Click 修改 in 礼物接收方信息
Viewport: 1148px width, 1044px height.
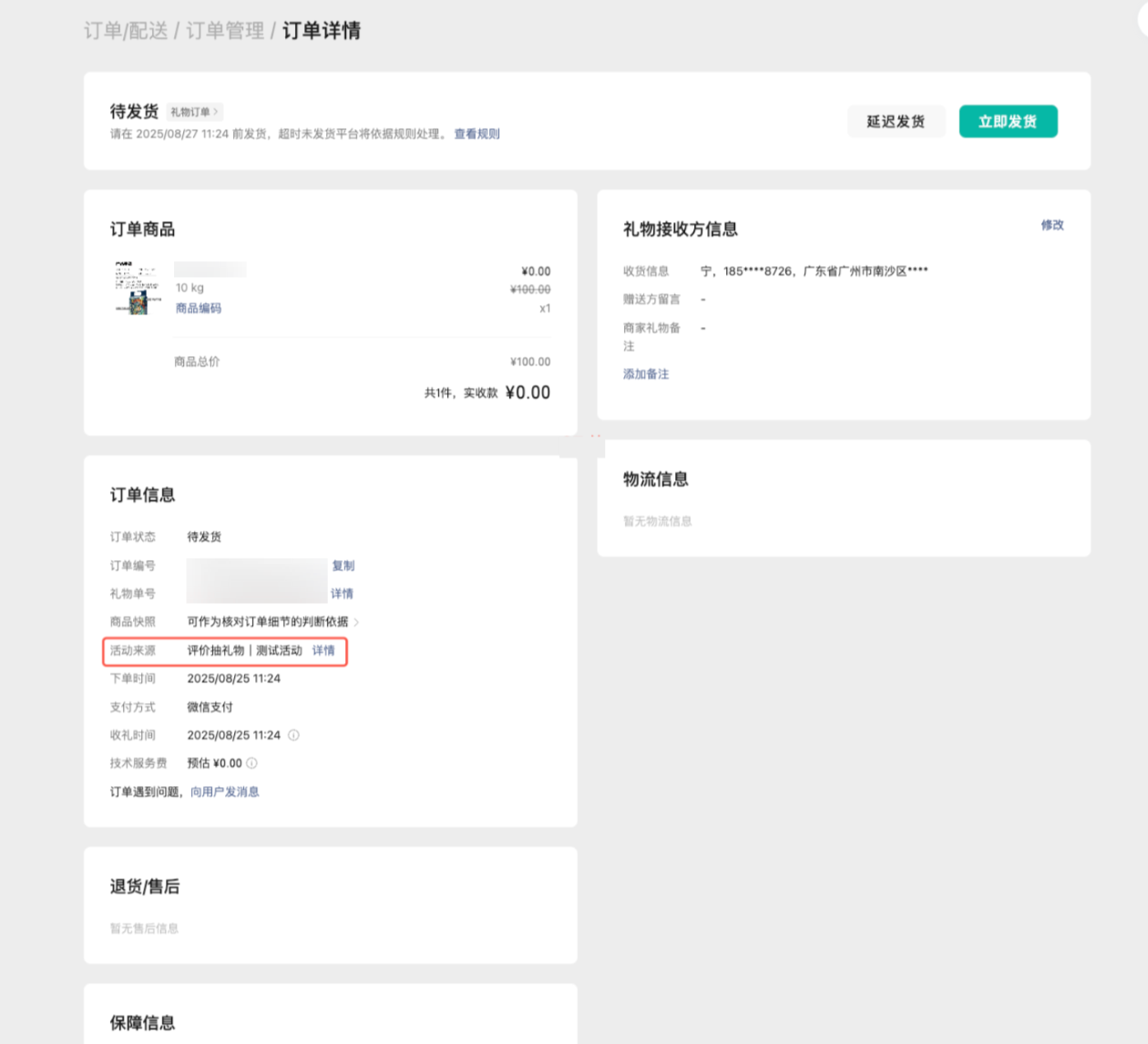tap(1052, 225)
